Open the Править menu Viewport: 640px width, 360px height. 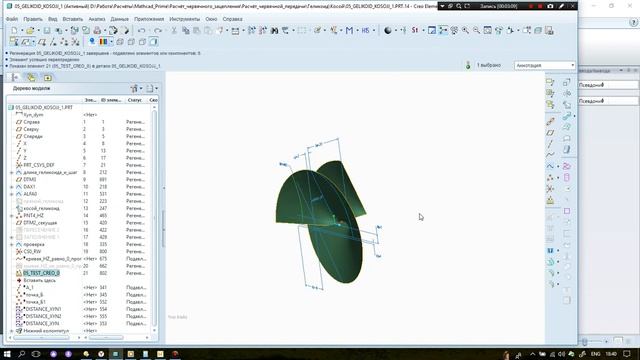[33, 19]
